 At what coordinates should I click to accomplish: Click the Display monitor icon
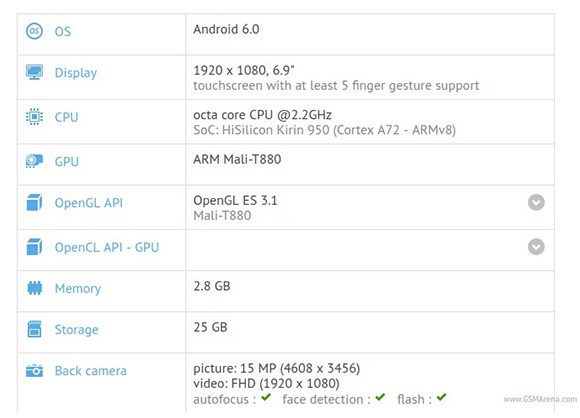tap(34, 72)
